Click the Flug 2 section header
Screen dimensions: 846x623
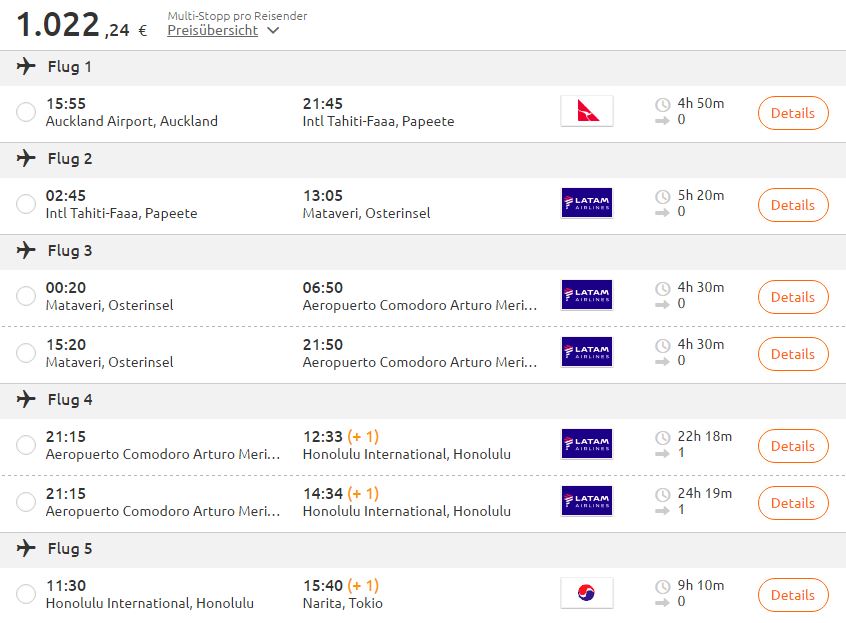click(x=423, y=159)
